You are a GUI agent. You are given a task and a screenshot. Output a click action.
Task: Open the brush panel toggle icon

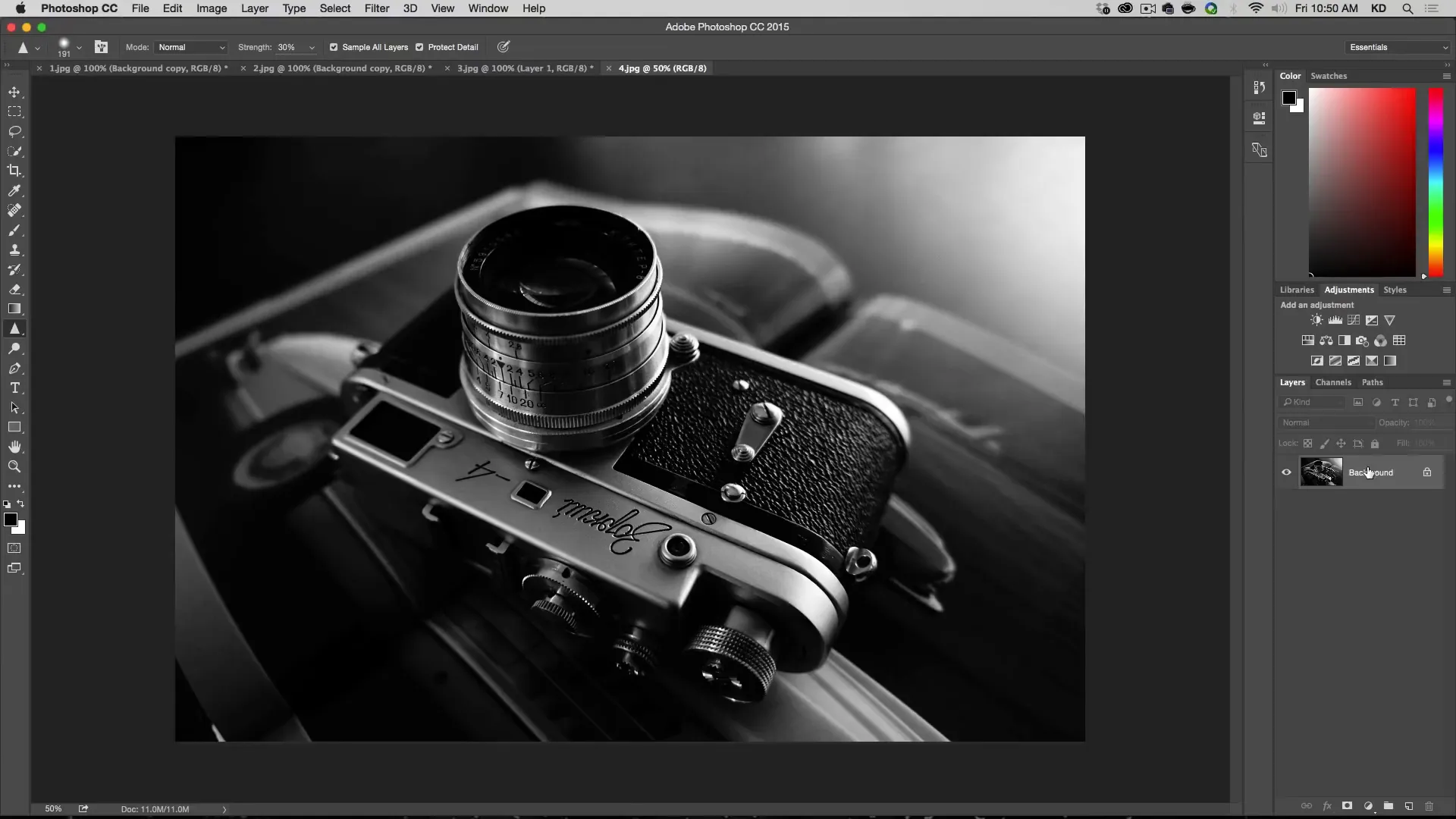point(101,47)
